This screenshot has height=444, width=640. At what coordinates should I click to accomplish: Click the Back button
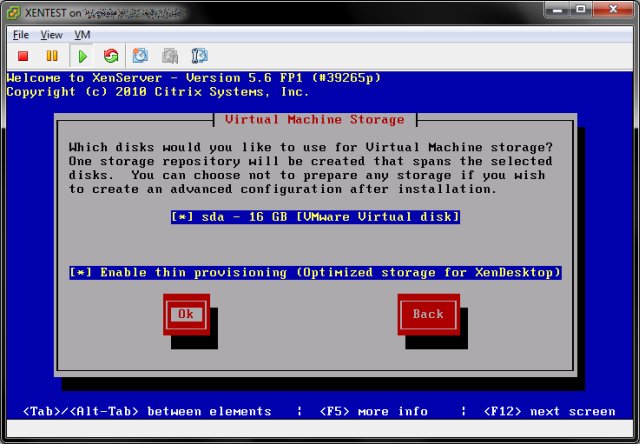click(428, 314)
